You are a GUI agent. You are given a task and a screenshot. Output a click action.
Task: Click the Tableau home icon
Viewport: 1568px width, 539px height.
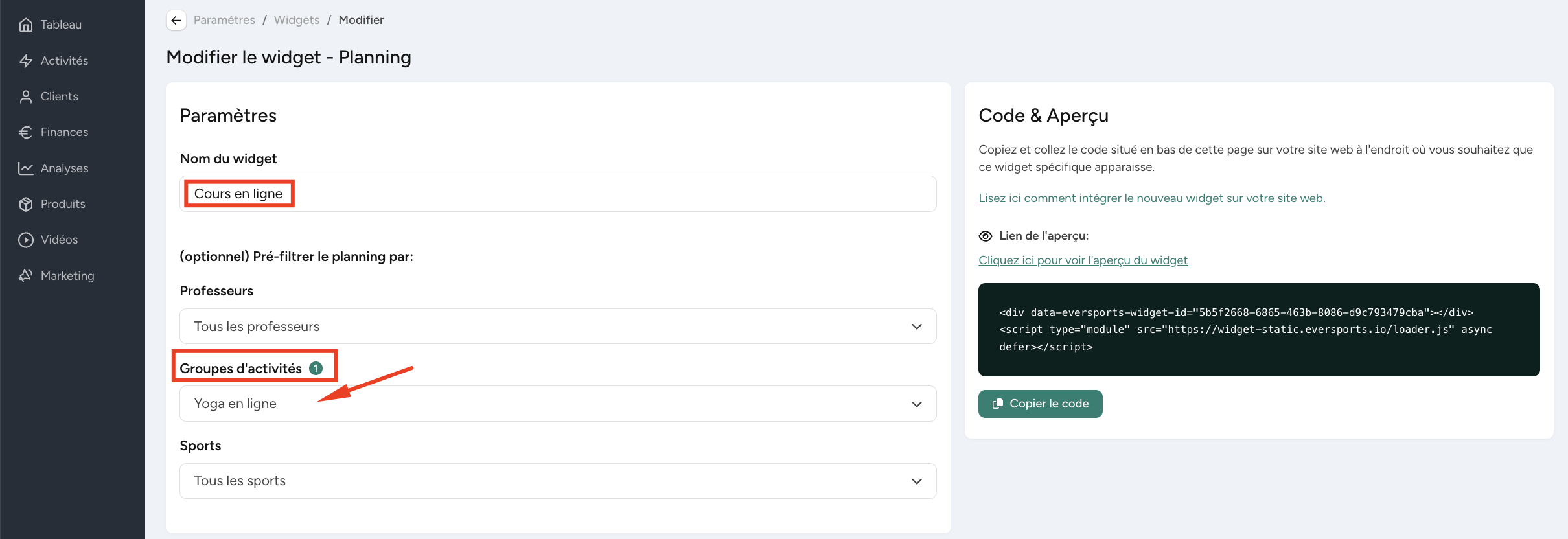point(26,25)
